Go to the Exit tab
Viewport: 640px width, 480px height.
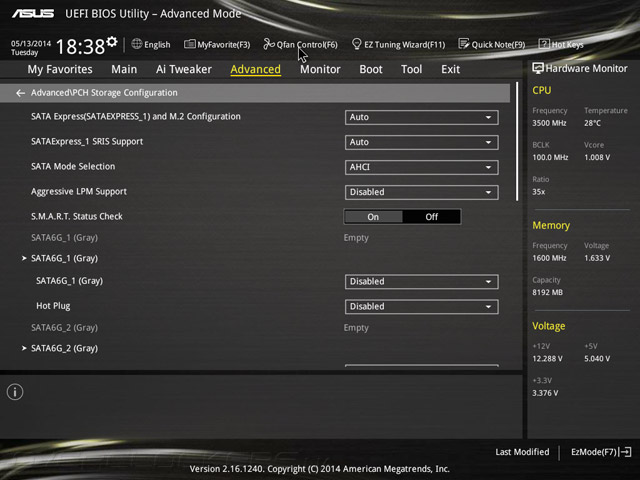coord(451,69)
